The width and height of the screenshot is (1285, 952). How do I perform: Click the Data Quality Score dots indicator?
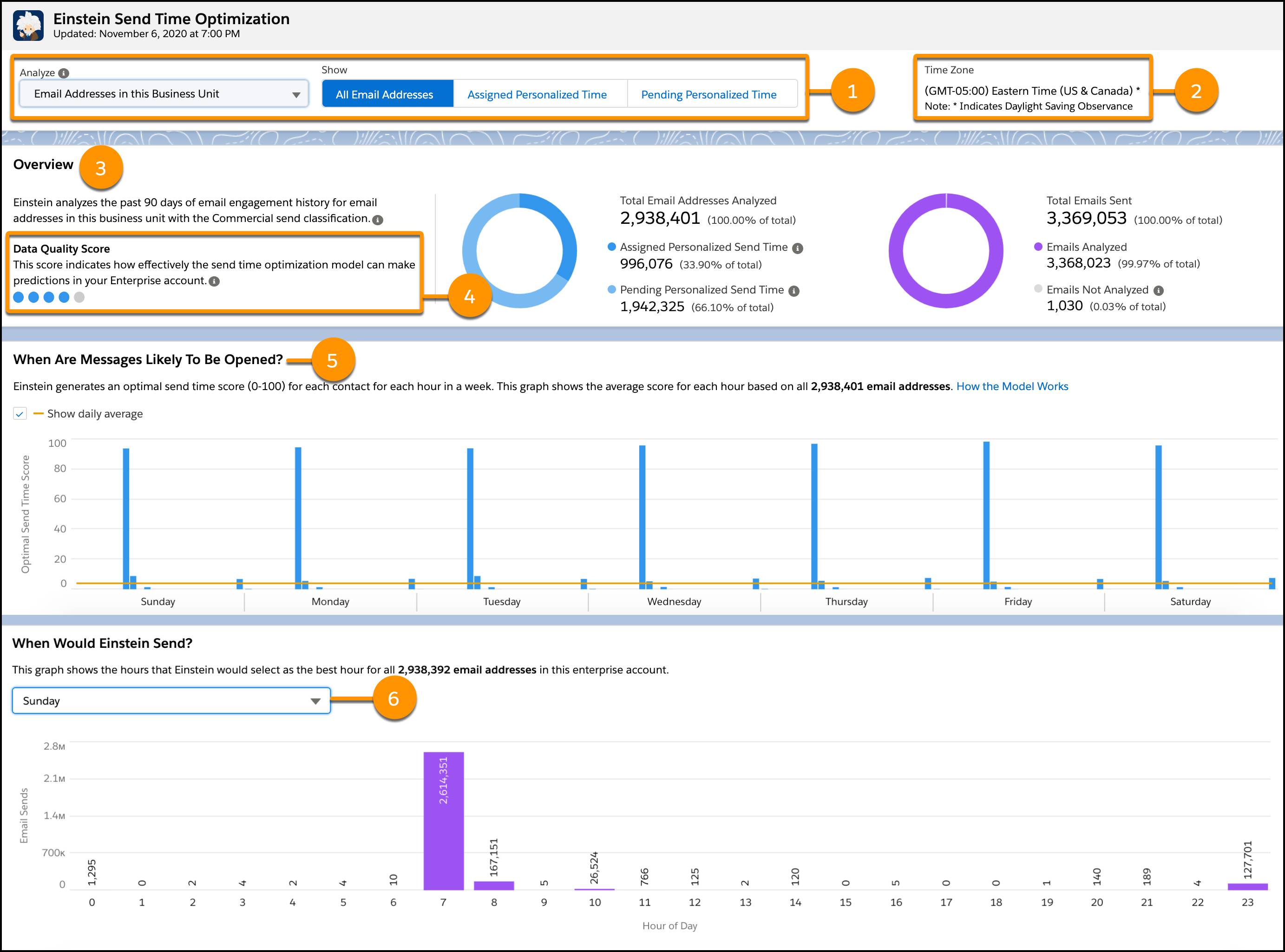[48, 297]
